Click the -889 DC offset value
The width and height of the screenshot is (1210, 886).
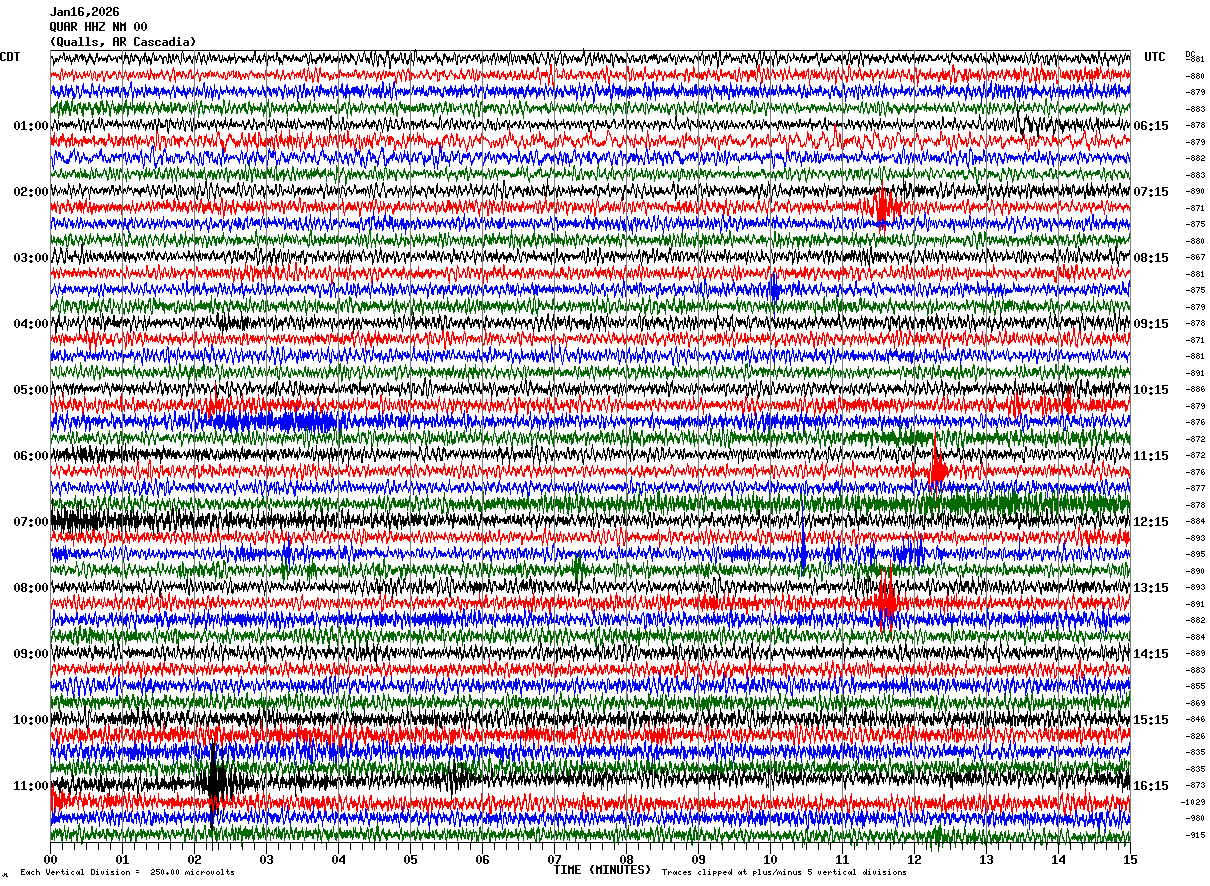[1195, 653]
